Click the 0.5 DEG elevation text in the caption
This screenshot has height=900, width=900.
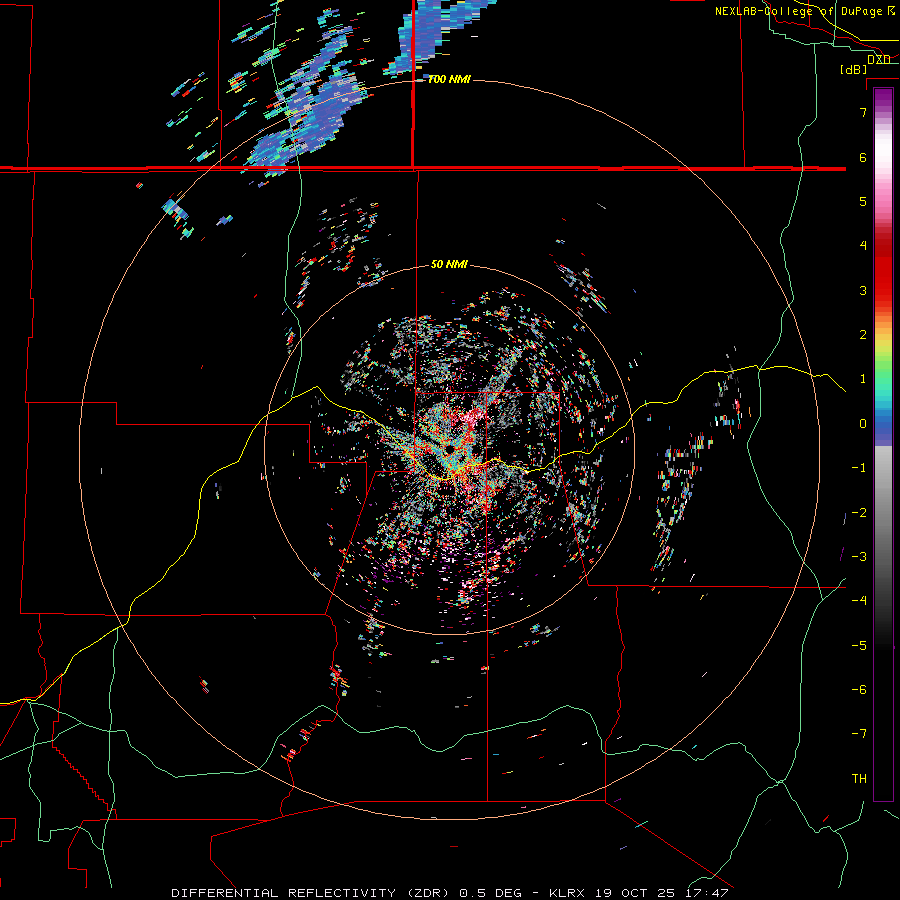pyautogui.click(x=491, y=893)
